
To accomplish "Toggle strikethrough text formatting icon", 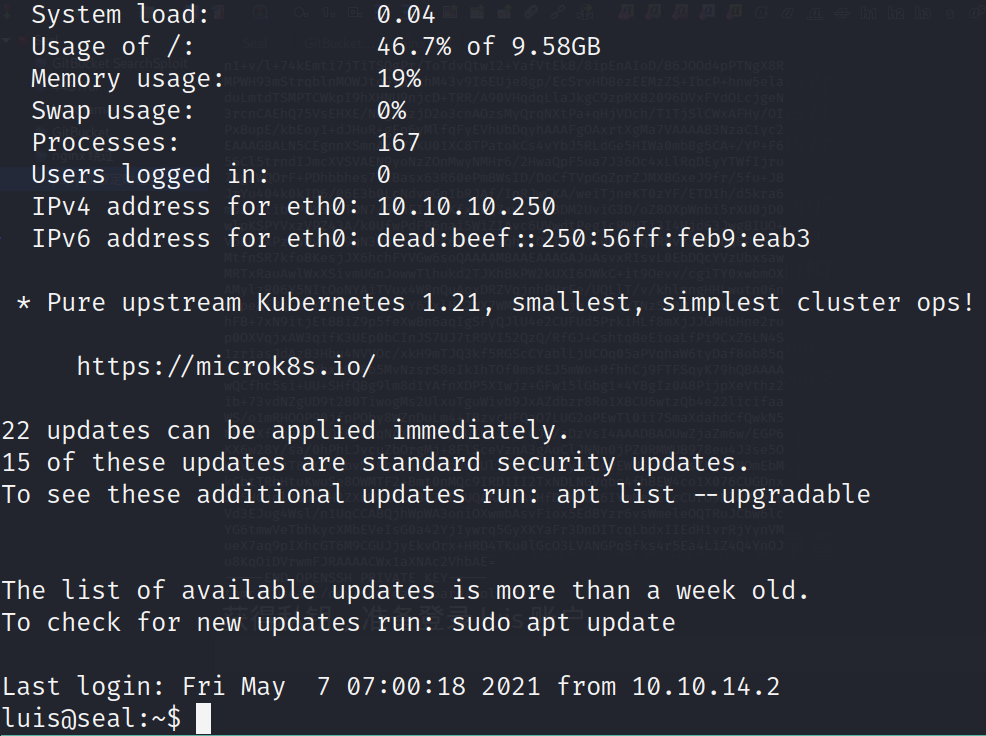I will pyautogui.click(x=842, y=12).
